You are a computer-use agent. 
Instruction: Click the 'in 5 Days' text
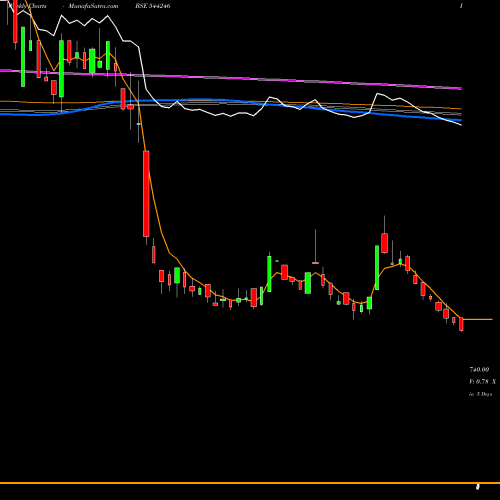pos(481,394)
